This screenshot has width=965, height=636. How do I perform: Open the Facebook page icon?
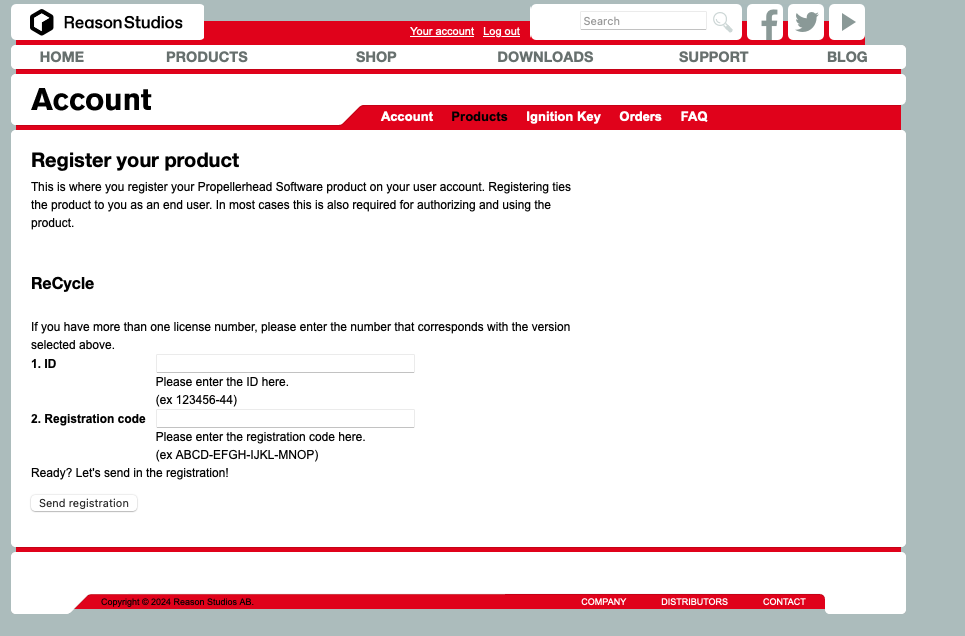764,22
